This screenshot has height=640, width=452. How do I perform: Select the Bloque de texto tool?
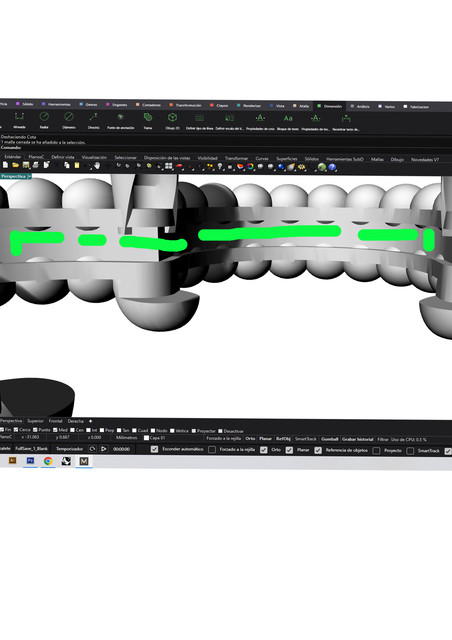[288, 122]
